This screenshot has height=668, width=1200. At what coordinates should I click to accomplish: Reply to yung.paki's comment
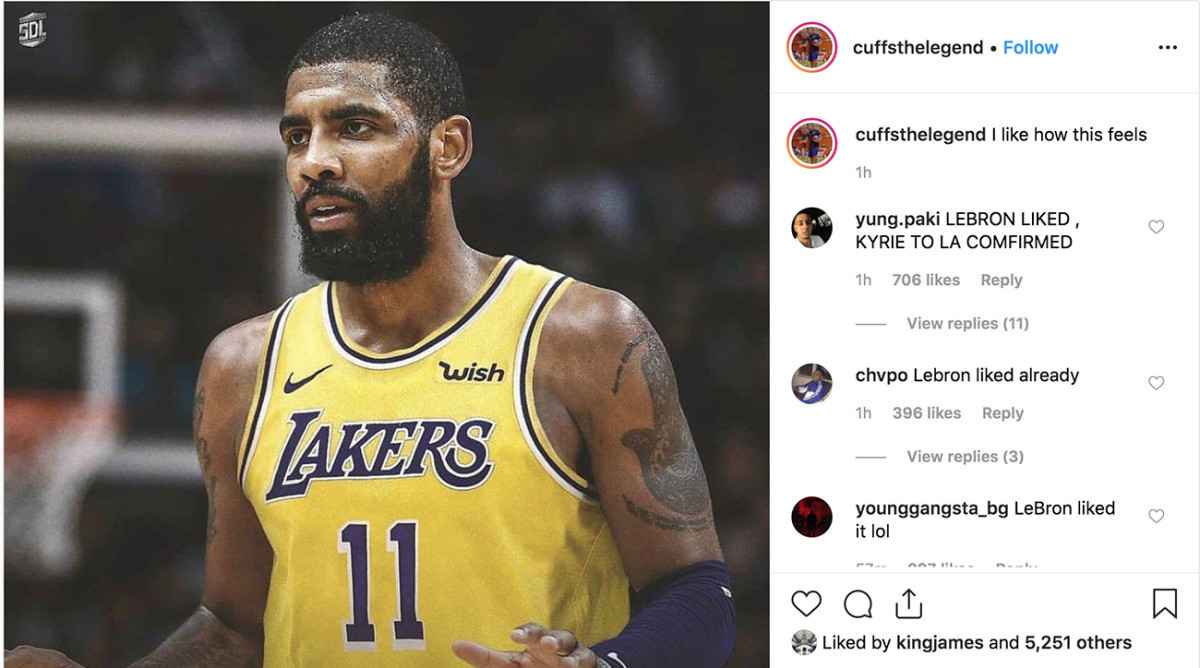click(x=1001, y=280)
